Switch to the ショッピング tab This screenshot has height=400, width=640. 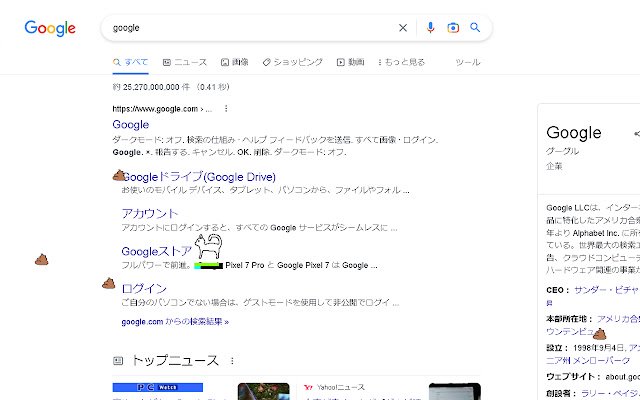click(293, 62)
